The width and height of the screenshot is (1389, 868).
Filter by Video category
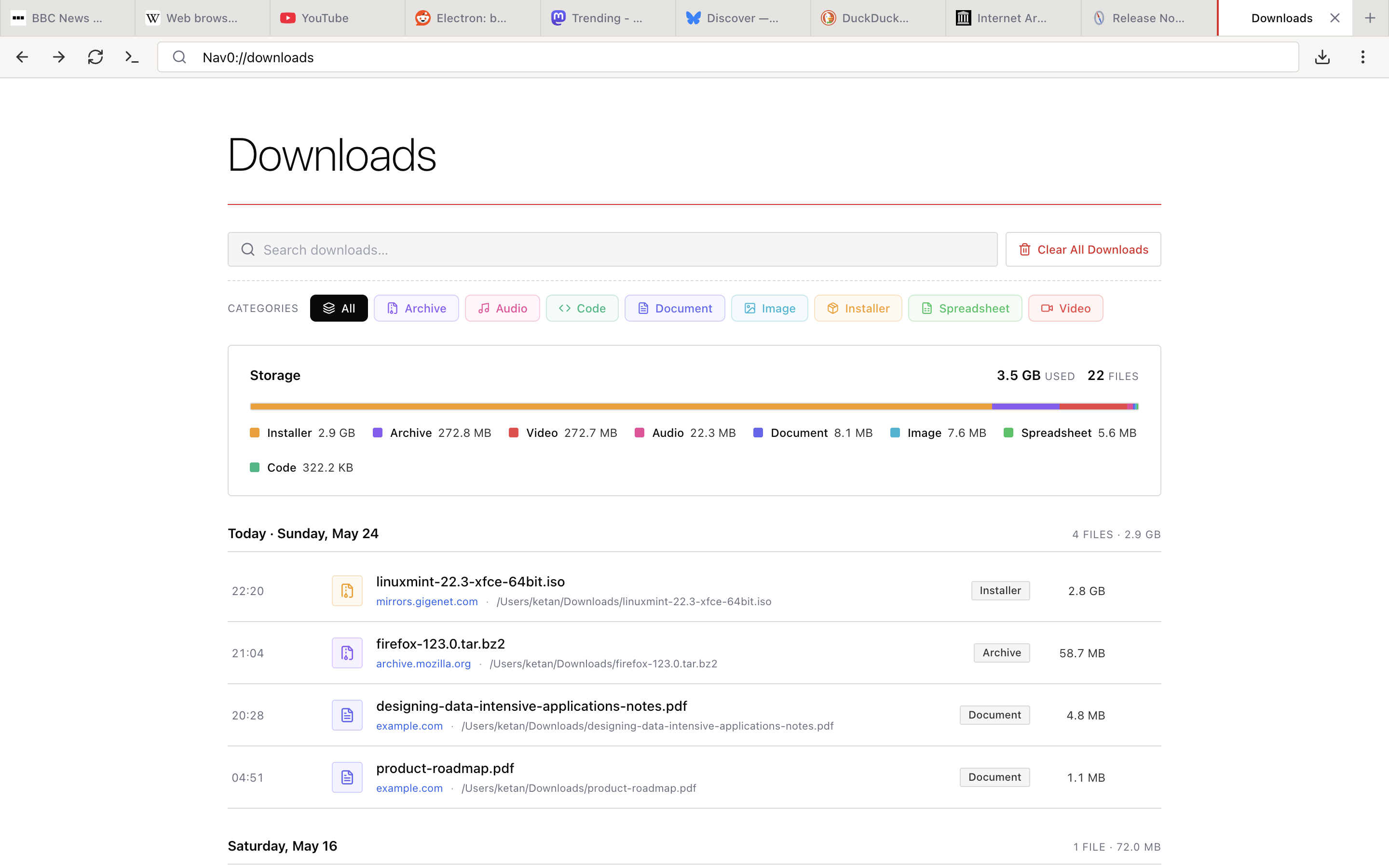[x=1065, y=308]
